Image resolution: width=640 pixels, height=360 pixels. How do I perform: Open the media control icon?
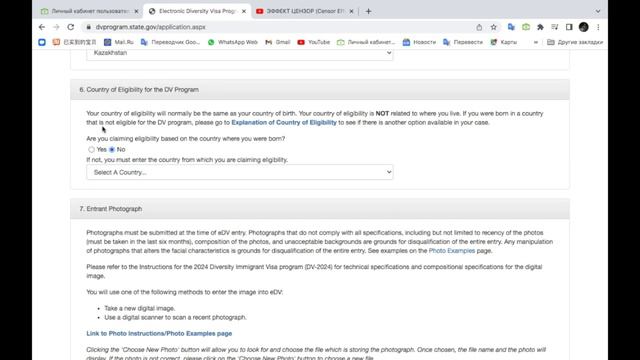(x=554, y=27)
